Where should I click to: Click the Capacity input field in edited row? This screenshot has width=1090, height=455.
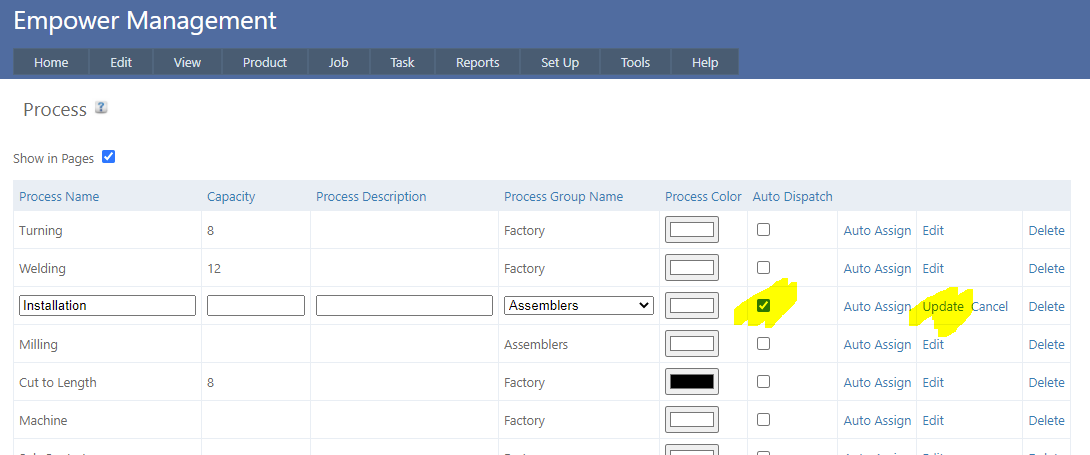point(256,306)
